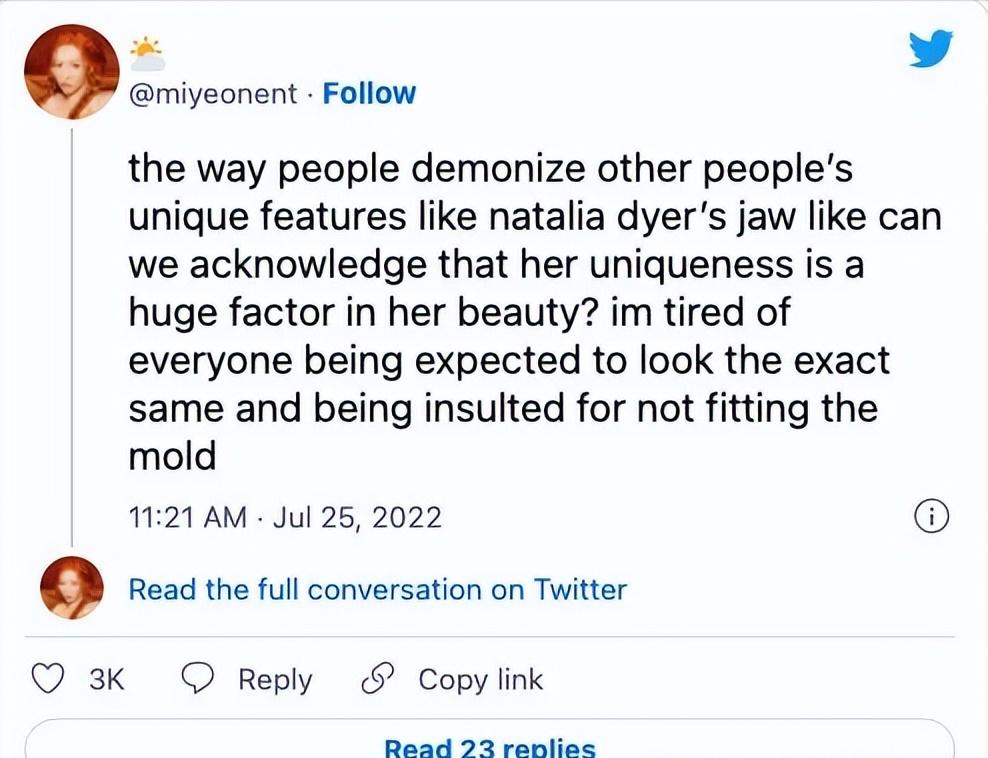Click the small avatar beside the conversation link
Image resolution: width=988 pixels, height=758 pixels.
click(71, 588)
